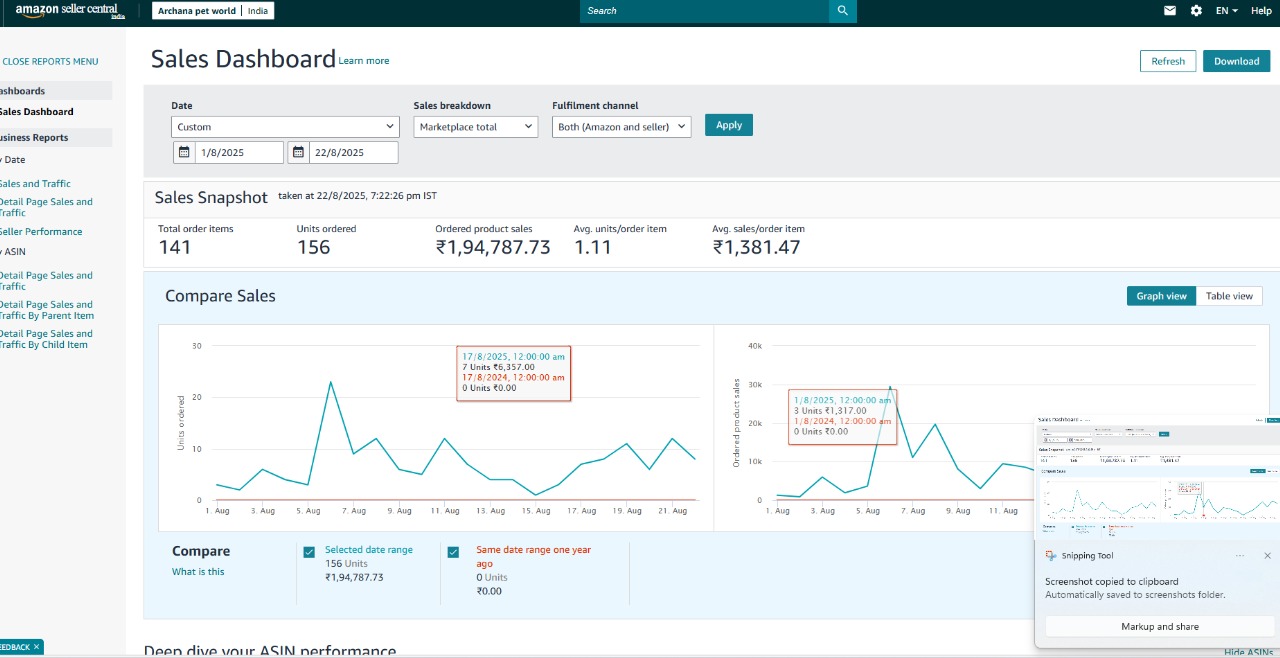Click the Apply button

(x=728, y=125)
